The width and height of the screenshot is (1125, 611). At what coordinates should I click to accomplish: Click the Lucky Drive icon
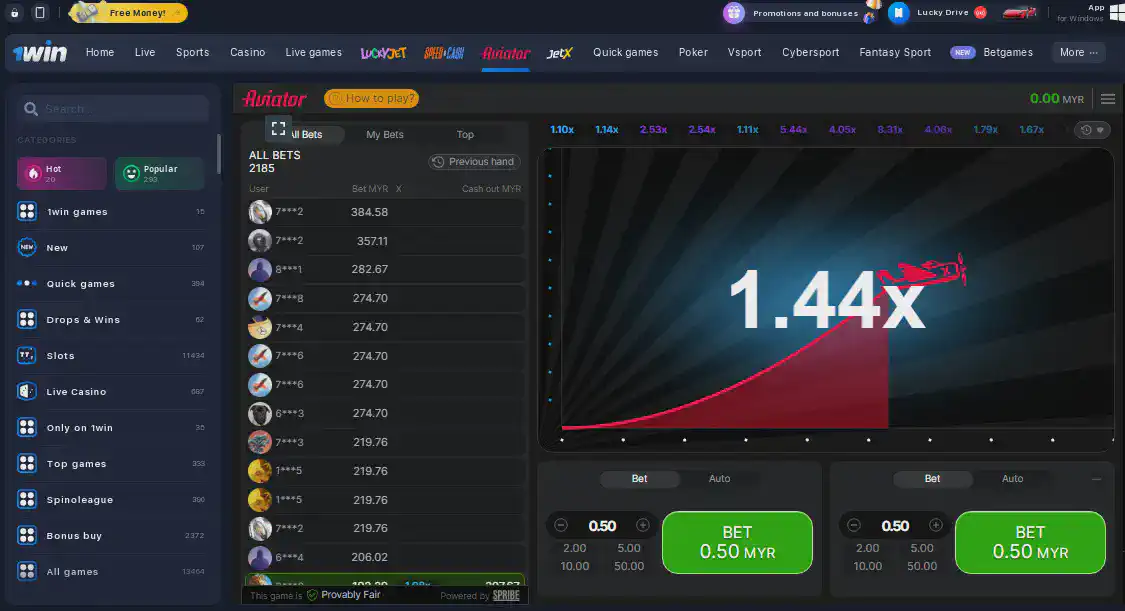point(900,13)
